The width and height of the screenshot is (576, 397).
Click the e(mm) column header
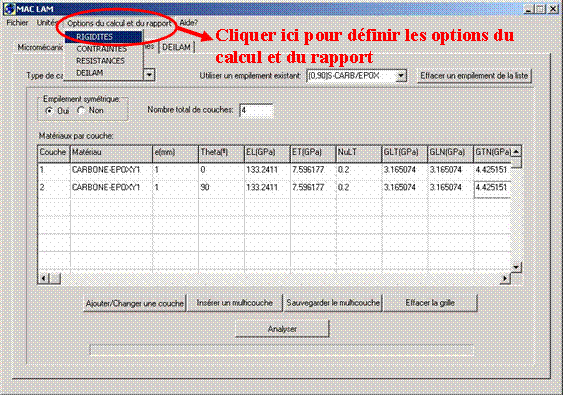tap(175, 154)
